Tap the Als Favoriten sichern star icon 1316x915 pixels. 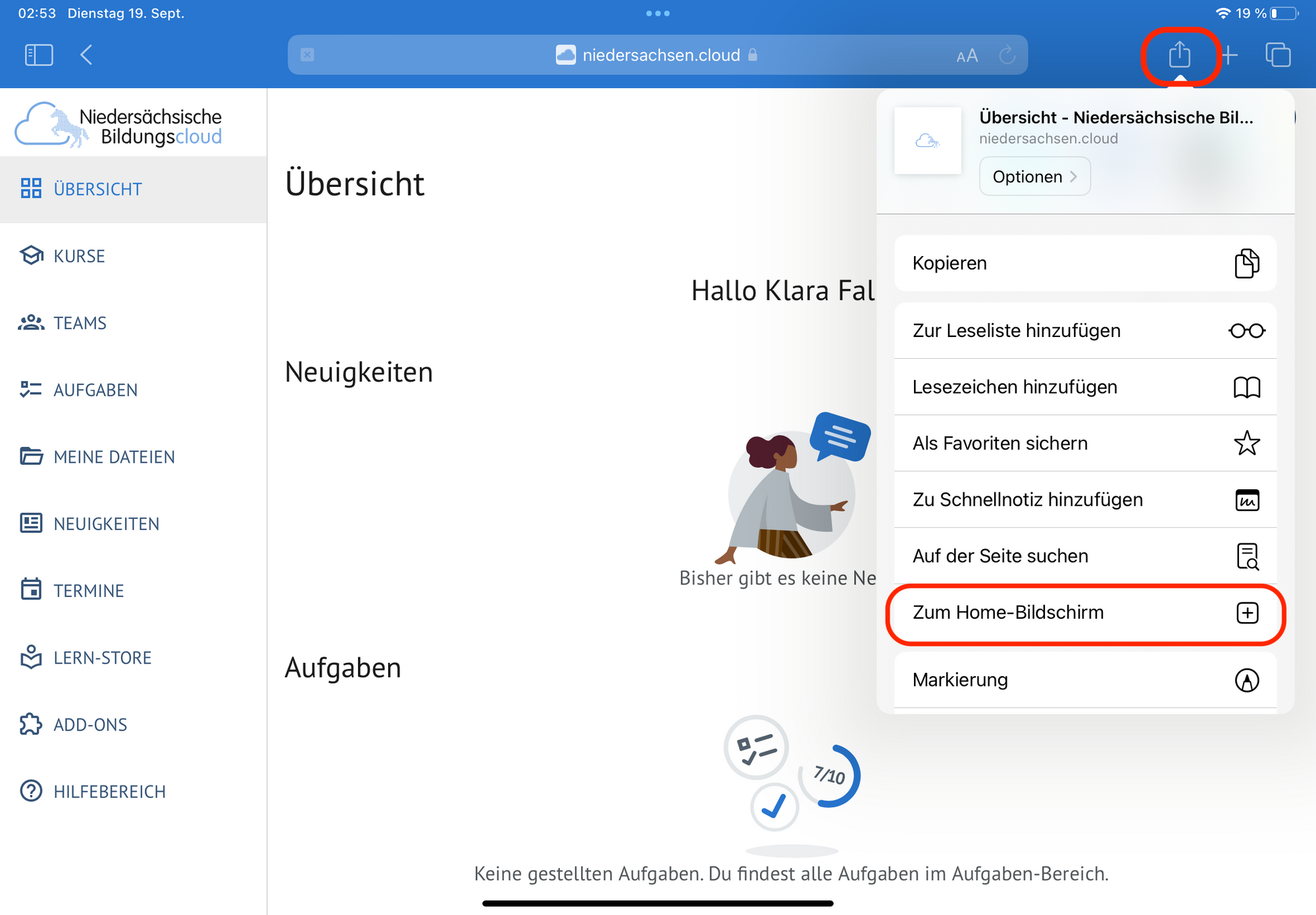tap(1246, 444)
